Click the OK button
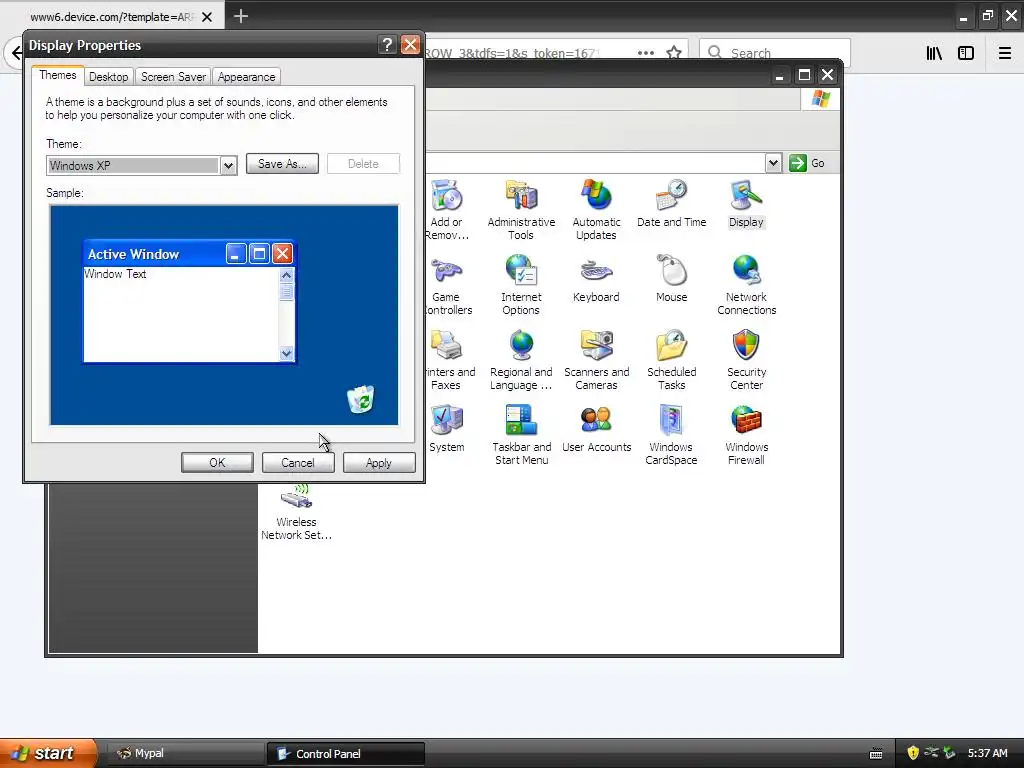The image size is (1024, 768). click(x=217, y=462)
